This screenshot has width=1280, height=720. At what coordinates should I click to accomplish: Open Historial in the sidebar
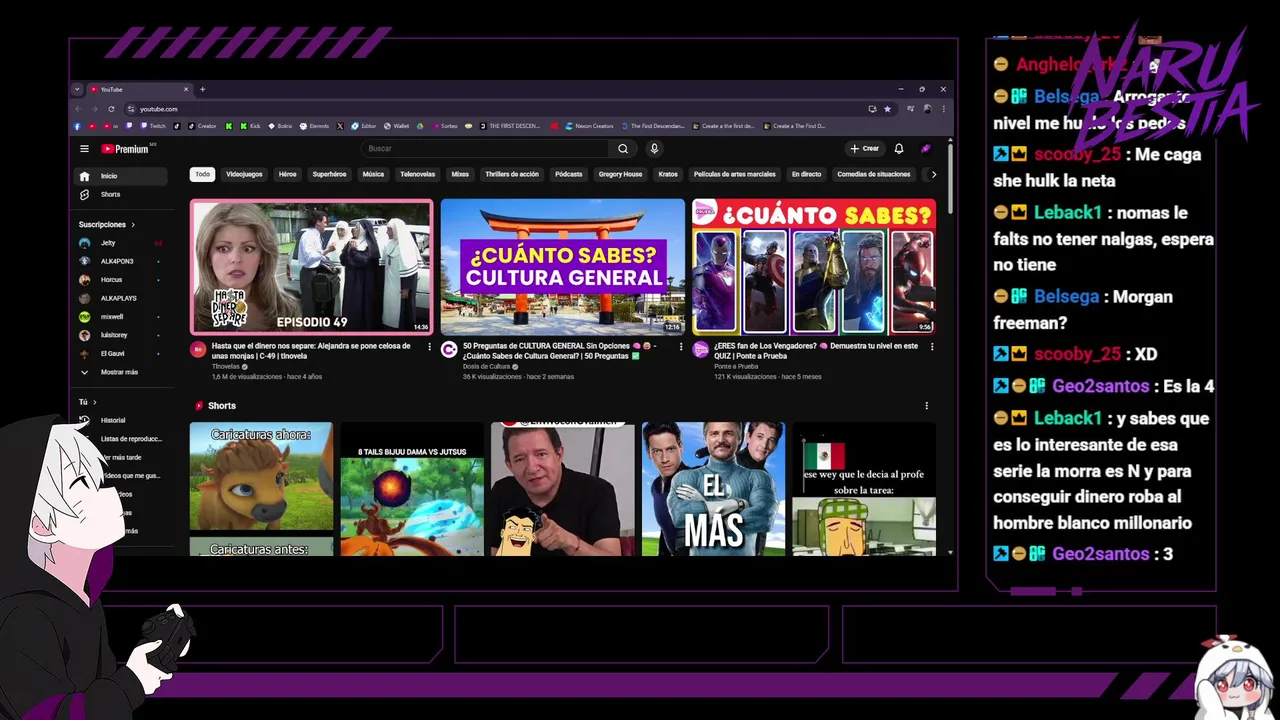pyautogui.click(x=122, y=421)
